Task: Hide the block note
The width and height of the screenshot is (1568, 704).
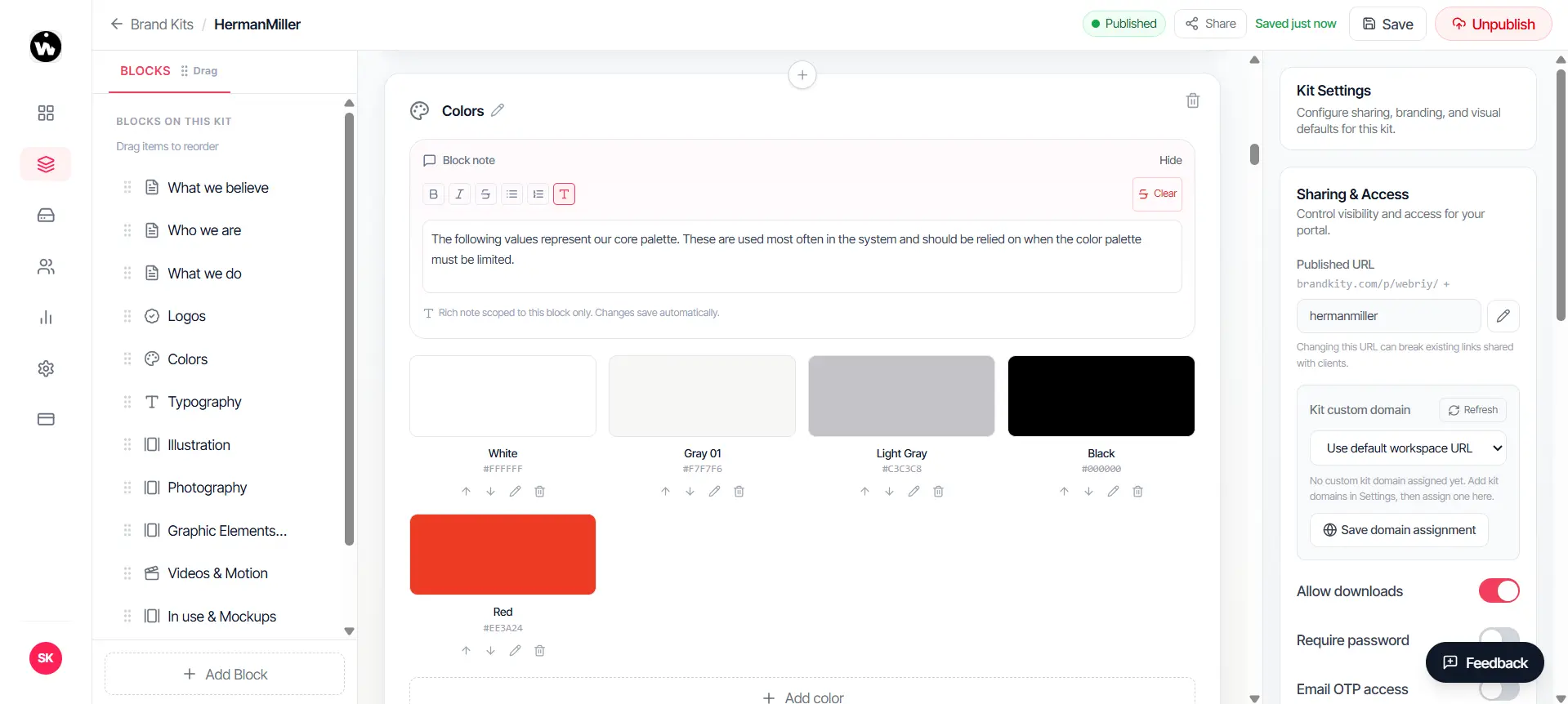Action: point(1170,160)
